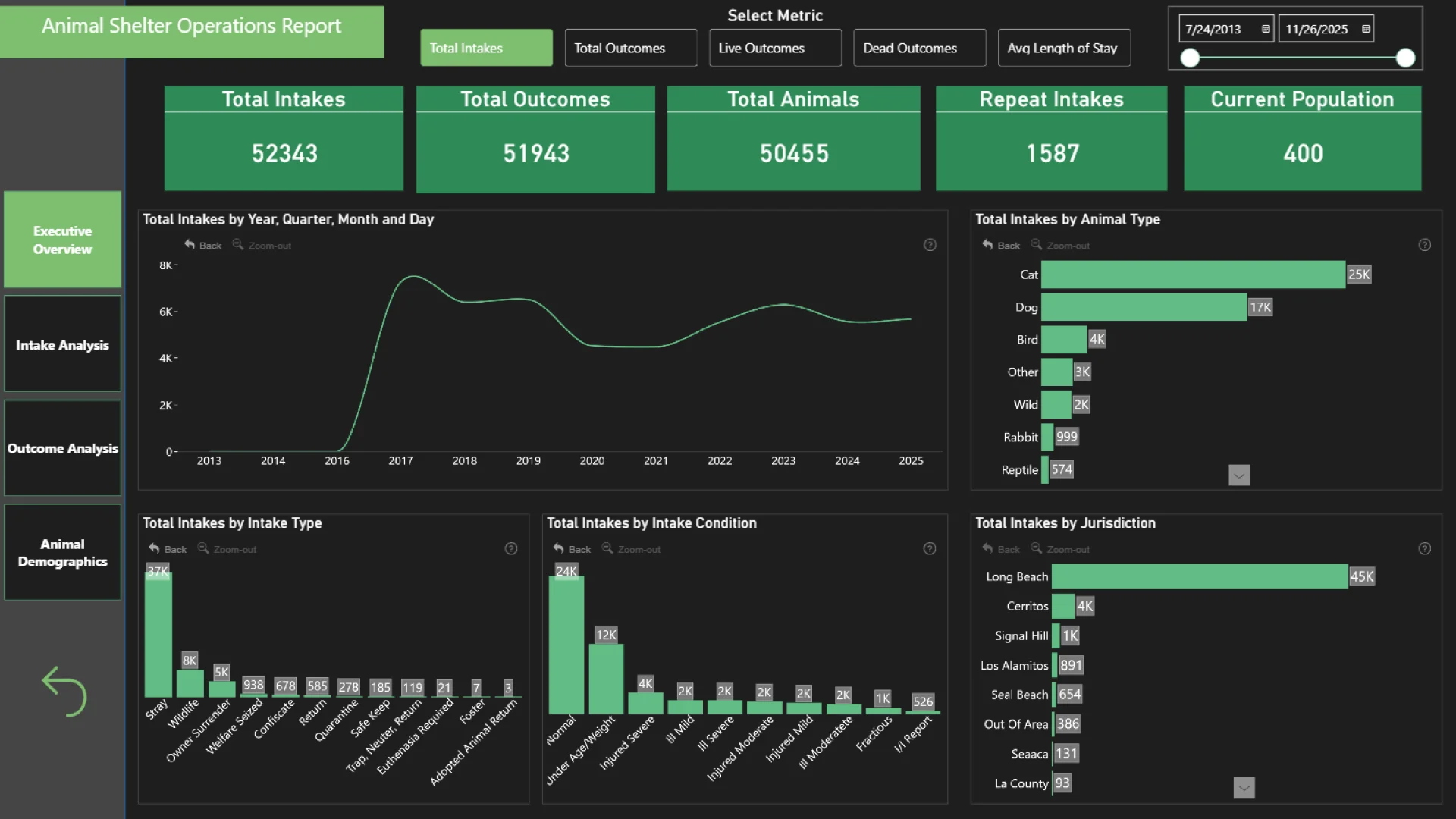Screen dimensions: 1456x819
Task: Click help icon on Intakes by Year chart
Action: [x=930, y=245]
